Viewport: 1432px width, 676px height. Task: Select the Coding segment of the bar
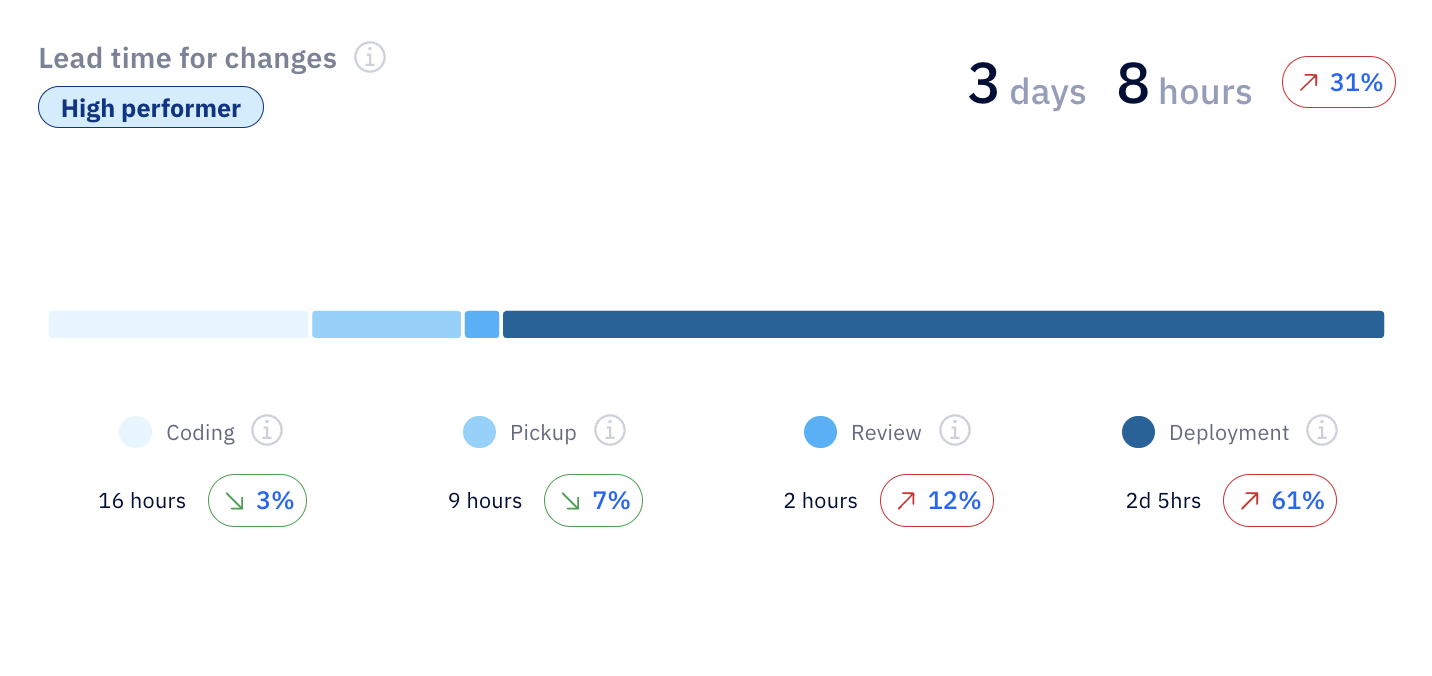click(178, 324)
